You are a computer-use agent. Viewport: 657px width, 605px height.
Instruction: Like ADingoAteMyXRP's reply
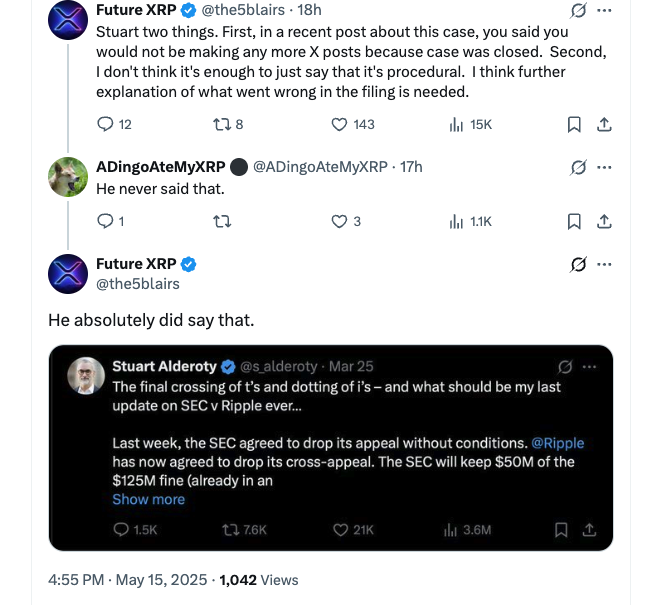pos(340,221)
